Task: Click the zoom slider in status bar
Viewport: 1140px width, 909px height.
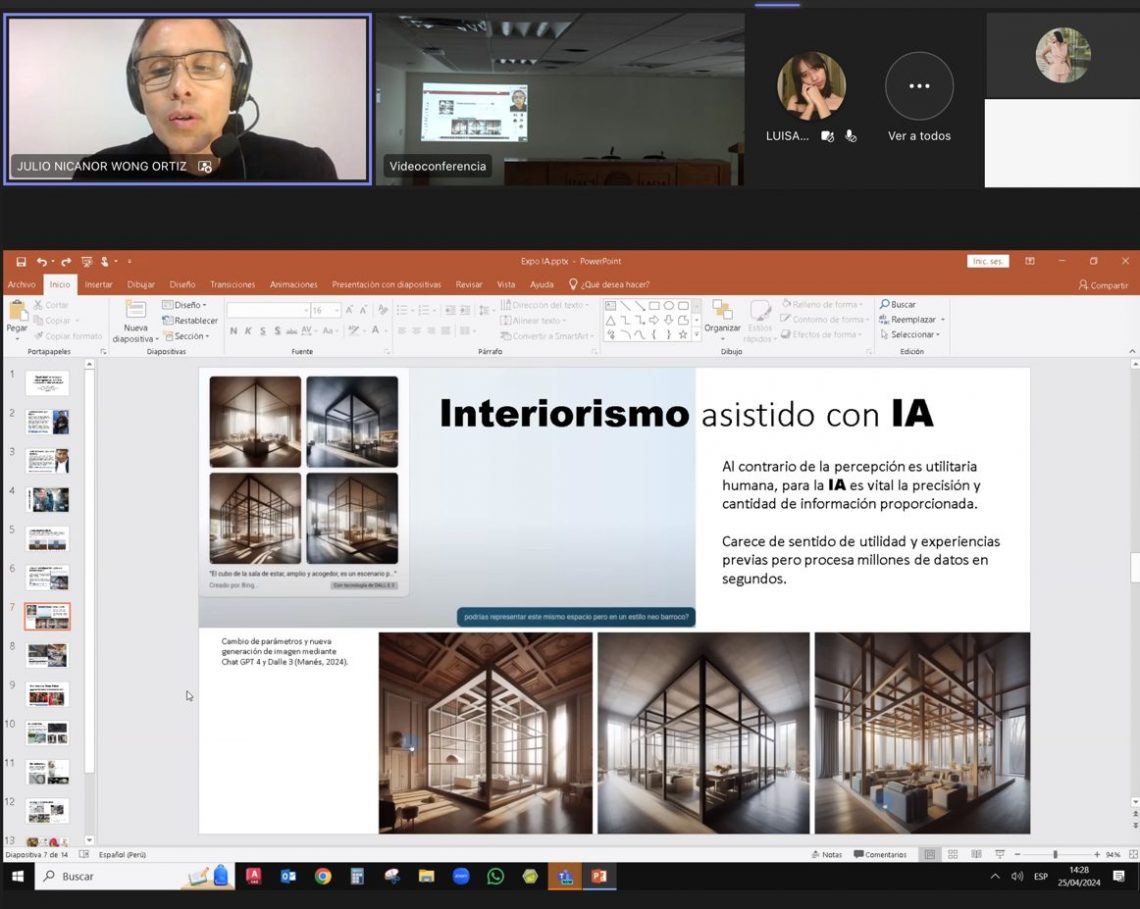Action: [x=1055, y=855]
